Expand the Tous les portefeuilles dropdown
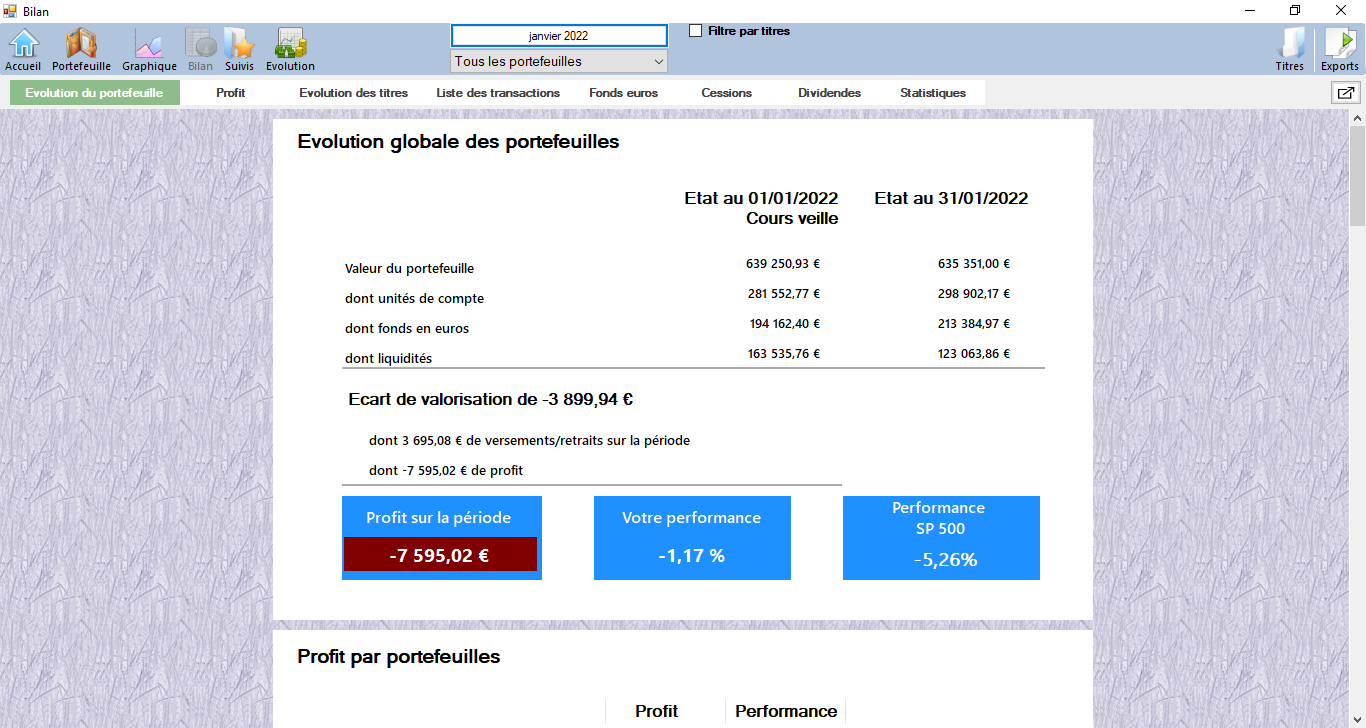This screenshot has width=1366, height=728. tap(559, 62)
